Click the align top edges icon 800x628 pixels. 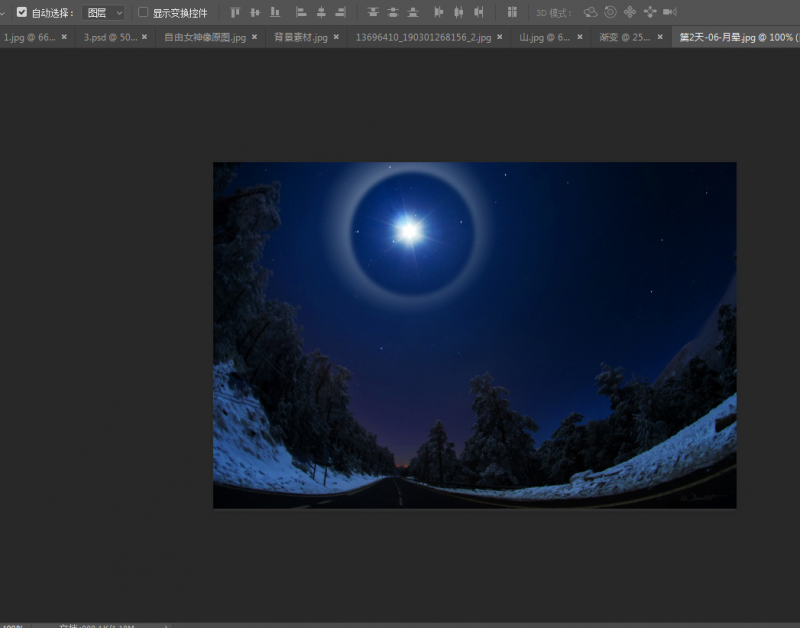(x=235, y=13)
